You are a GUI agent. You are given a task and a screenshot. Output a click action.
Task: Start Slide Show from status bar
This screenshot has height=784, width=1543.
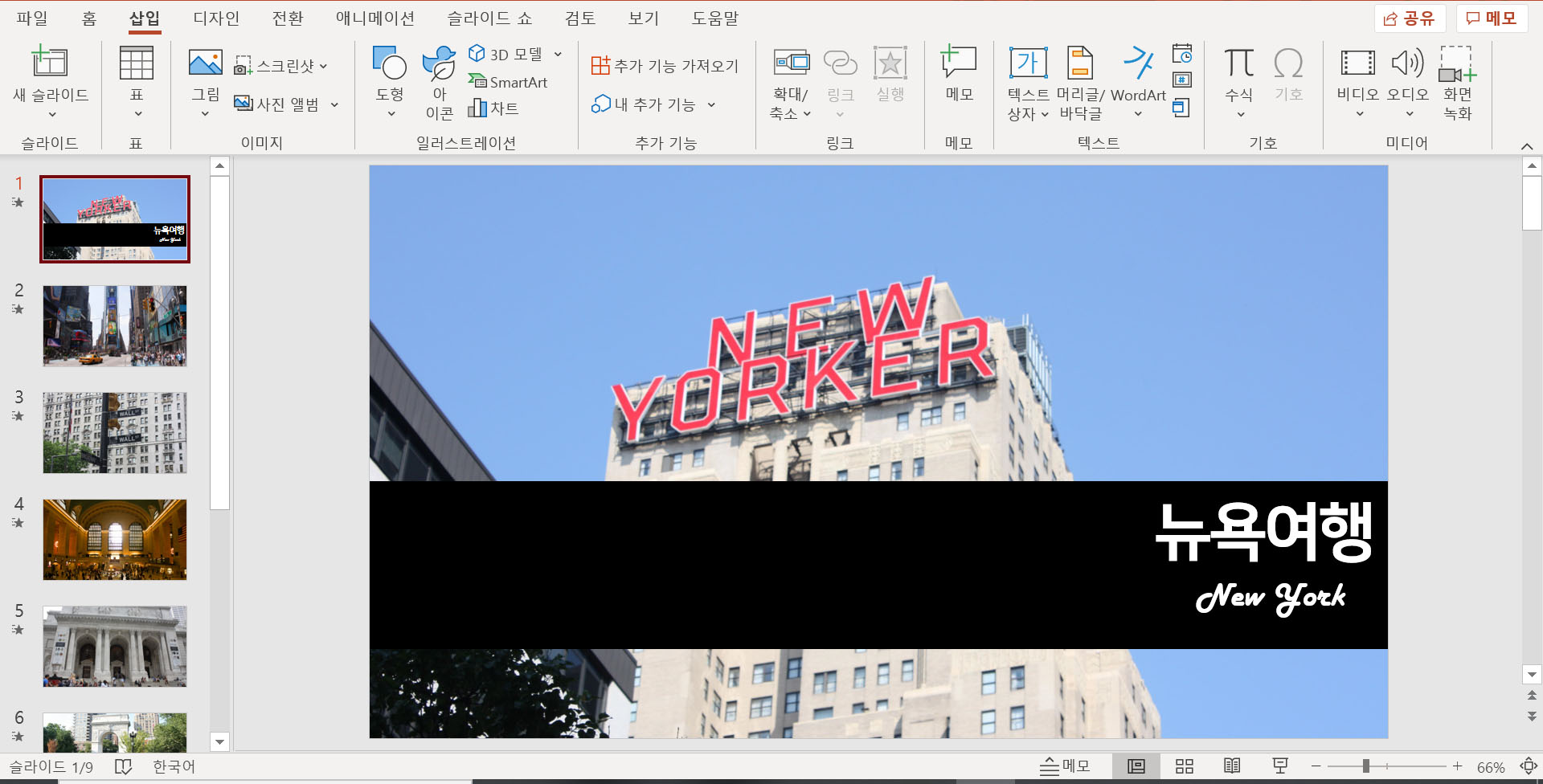coord(1280,766)
